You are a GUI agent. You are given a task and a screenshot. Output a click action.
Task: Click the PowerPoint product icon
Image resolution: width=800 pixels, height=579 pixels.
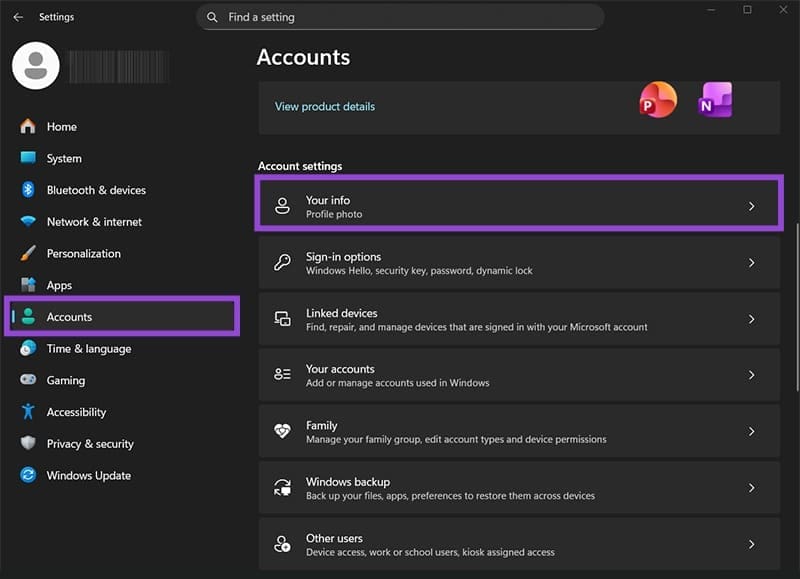[x=657, y=100]
